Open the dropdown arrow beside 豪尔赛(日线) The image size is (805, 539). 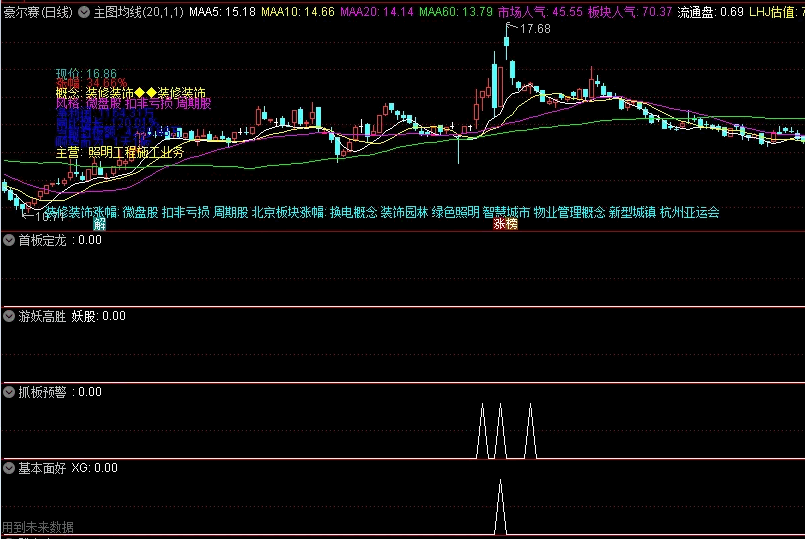(84, 12)
